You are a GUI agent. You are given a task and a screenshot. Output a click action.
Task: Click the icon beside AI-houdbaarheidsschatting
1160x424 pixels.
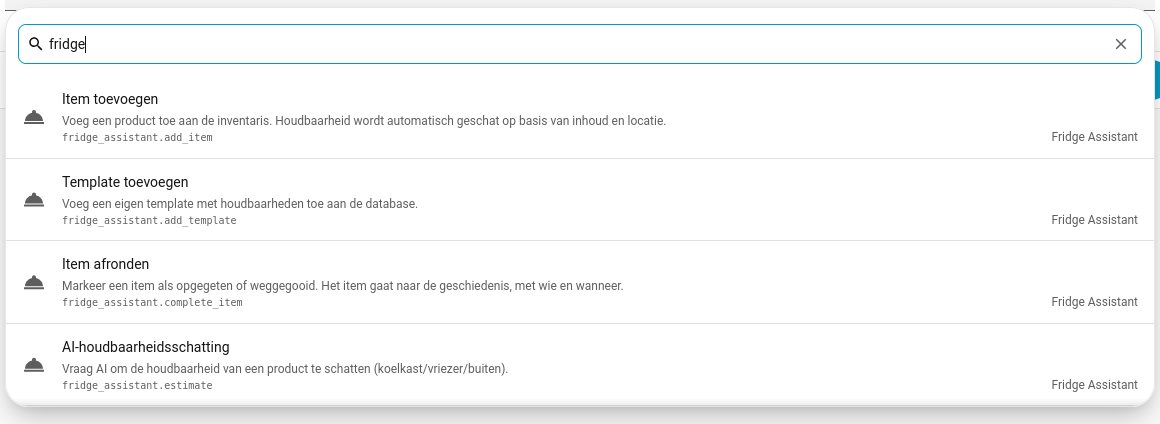click(x=33, y=365)
